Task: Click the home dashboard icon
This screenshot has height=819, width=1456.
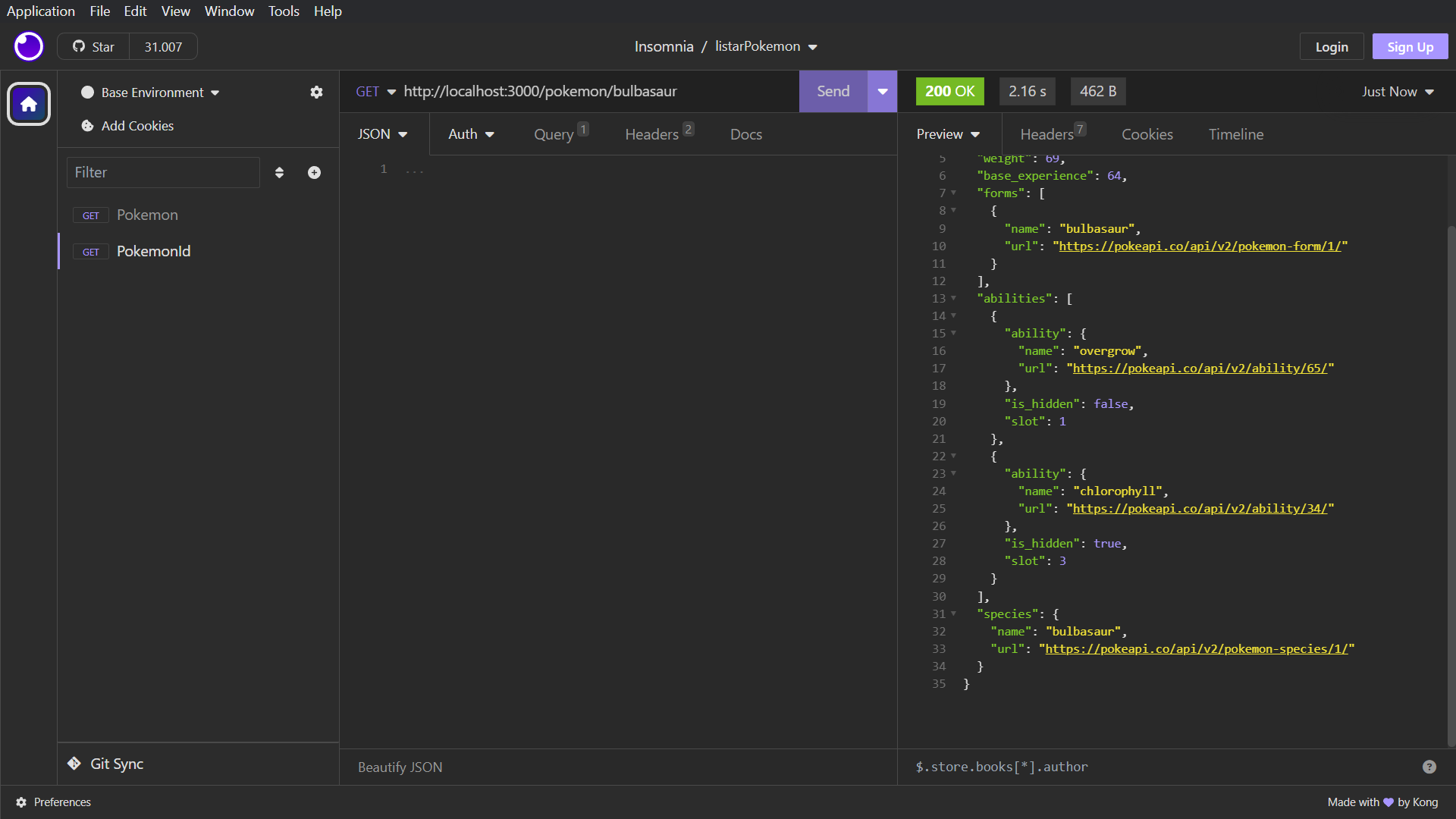Action: [28, 104]
